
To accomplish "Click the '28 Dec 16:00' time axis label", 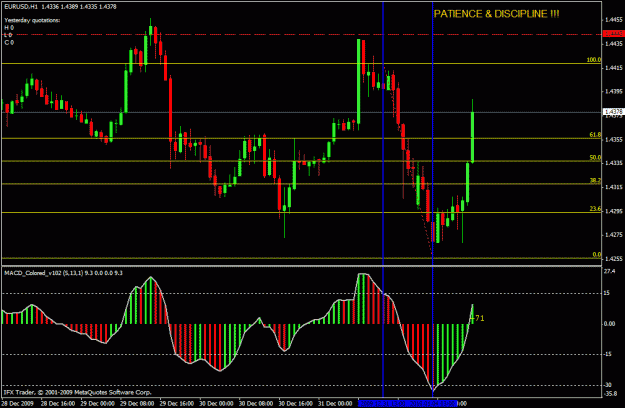I will pos(58,403).
